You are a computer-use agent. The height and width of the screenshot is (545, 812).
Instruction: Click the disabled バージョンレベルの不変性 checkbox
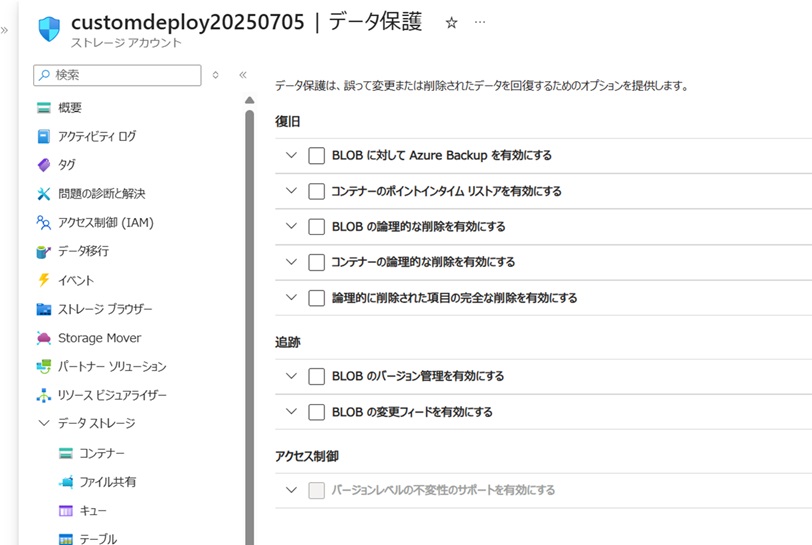[316, 490]
